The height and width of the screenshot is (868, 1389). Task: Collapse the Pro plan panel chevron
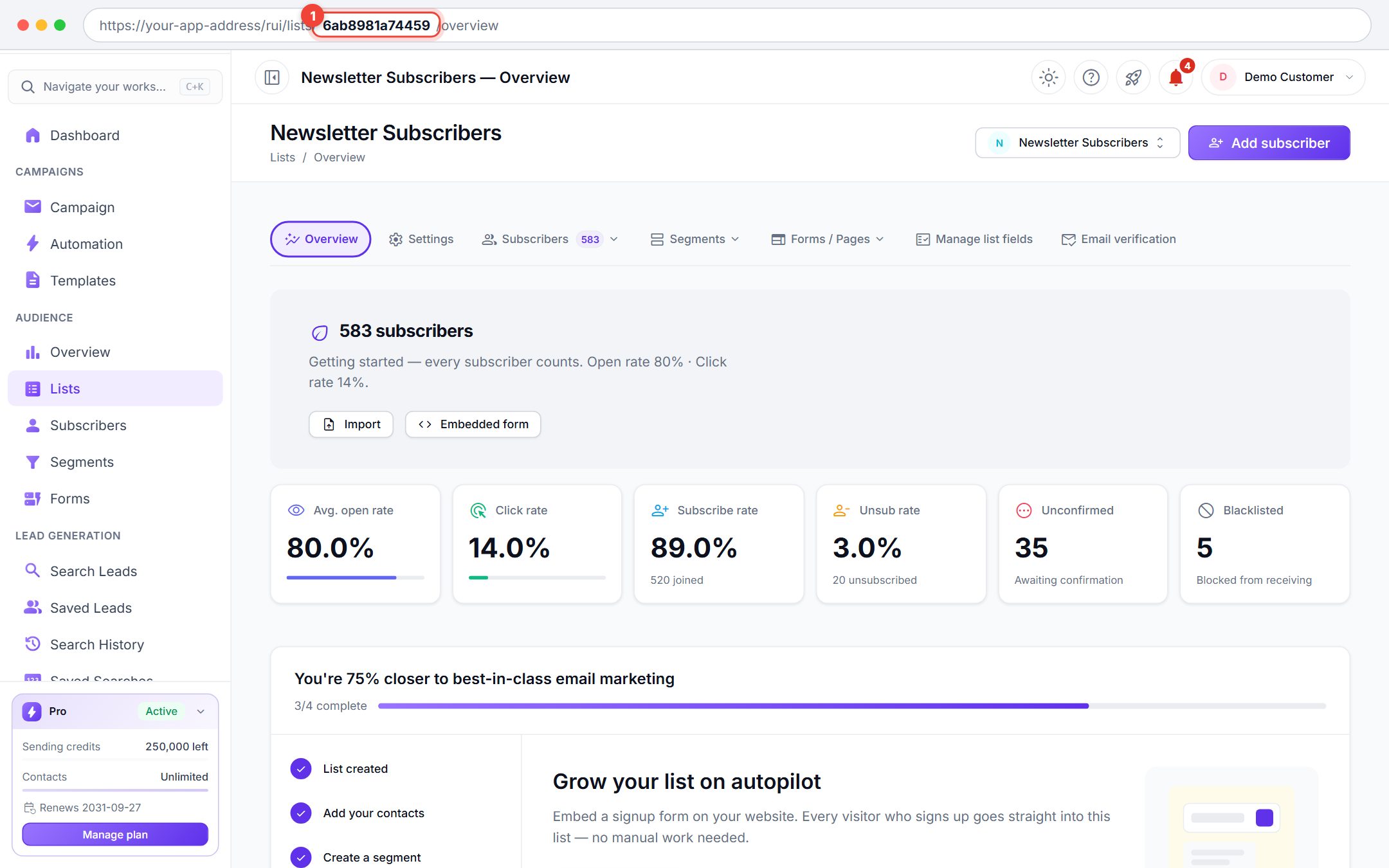tap(201, 712)
